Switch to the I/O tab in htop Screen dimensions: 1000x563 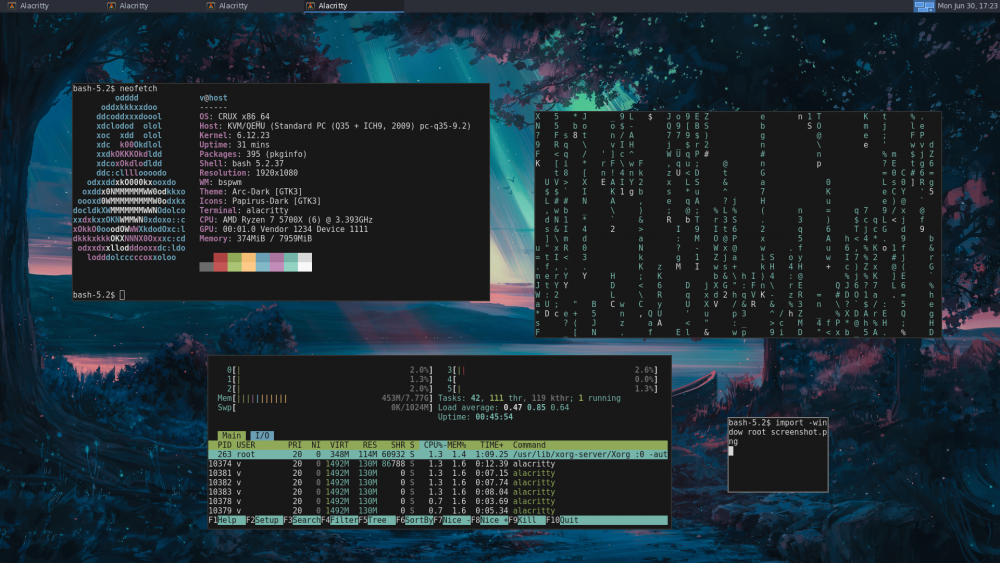click(262, 435)
